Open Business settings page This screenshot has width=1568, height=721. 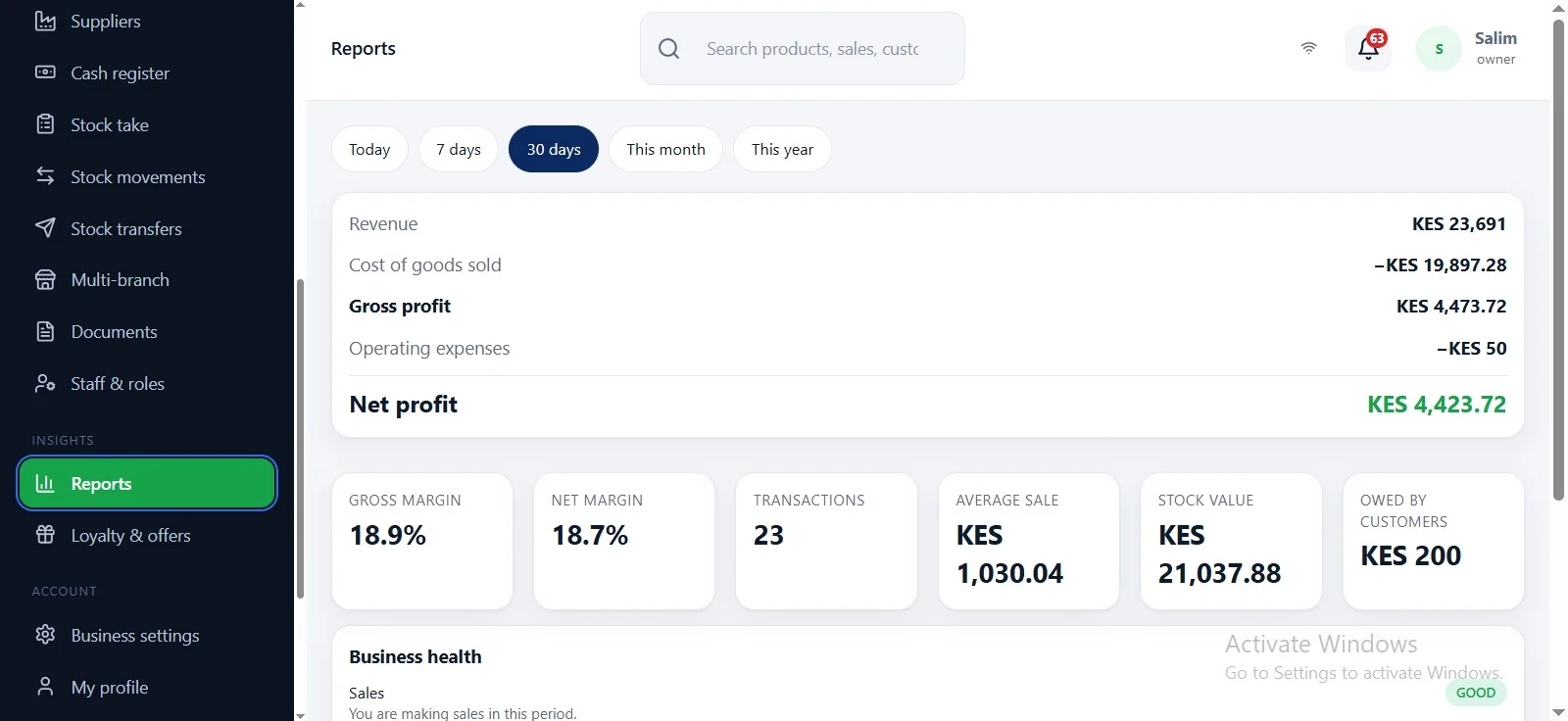147,635
